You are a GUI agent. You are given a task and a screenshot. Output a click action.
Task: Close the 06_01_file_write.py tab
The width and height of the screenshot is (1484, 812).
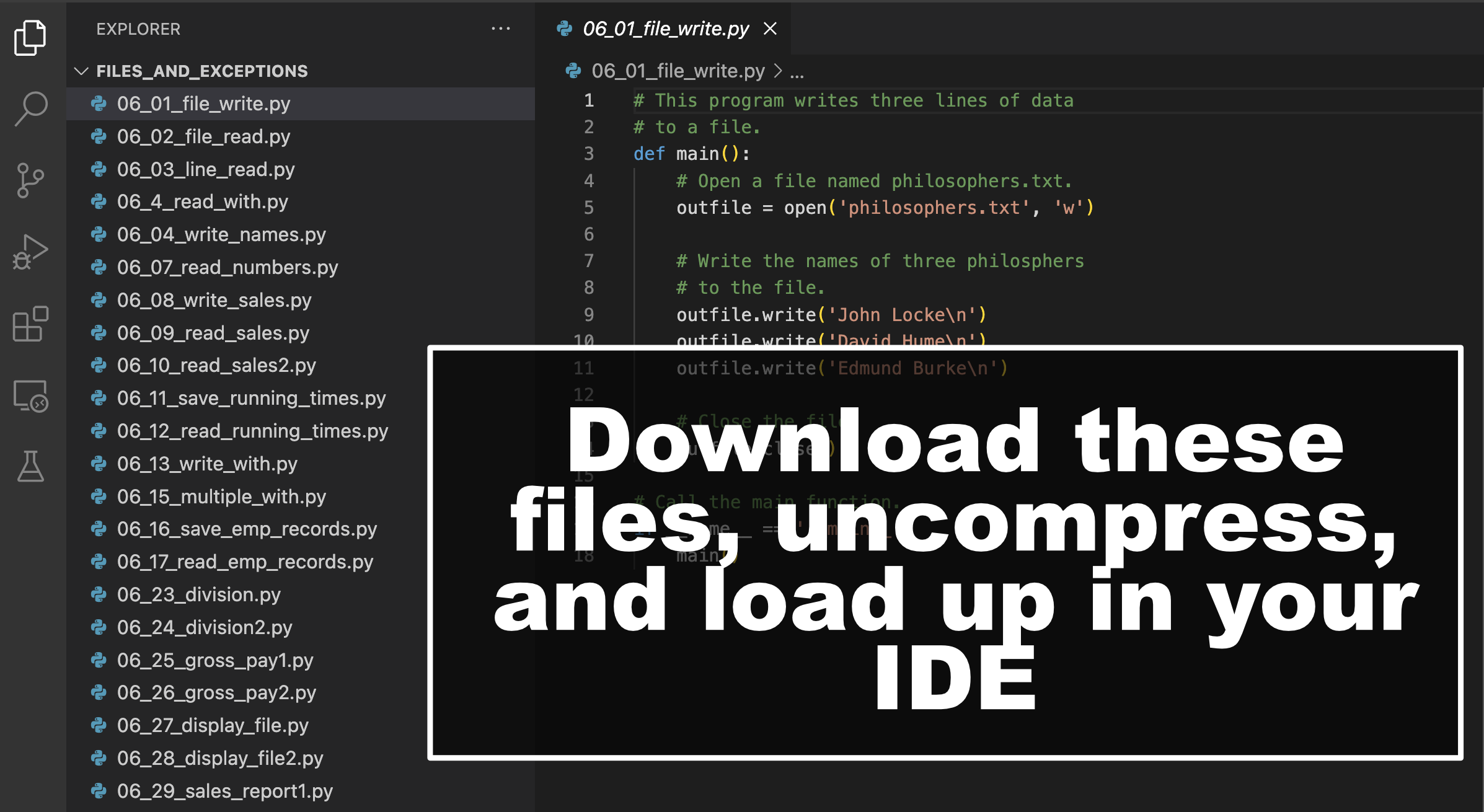click(x=770, y=29)
